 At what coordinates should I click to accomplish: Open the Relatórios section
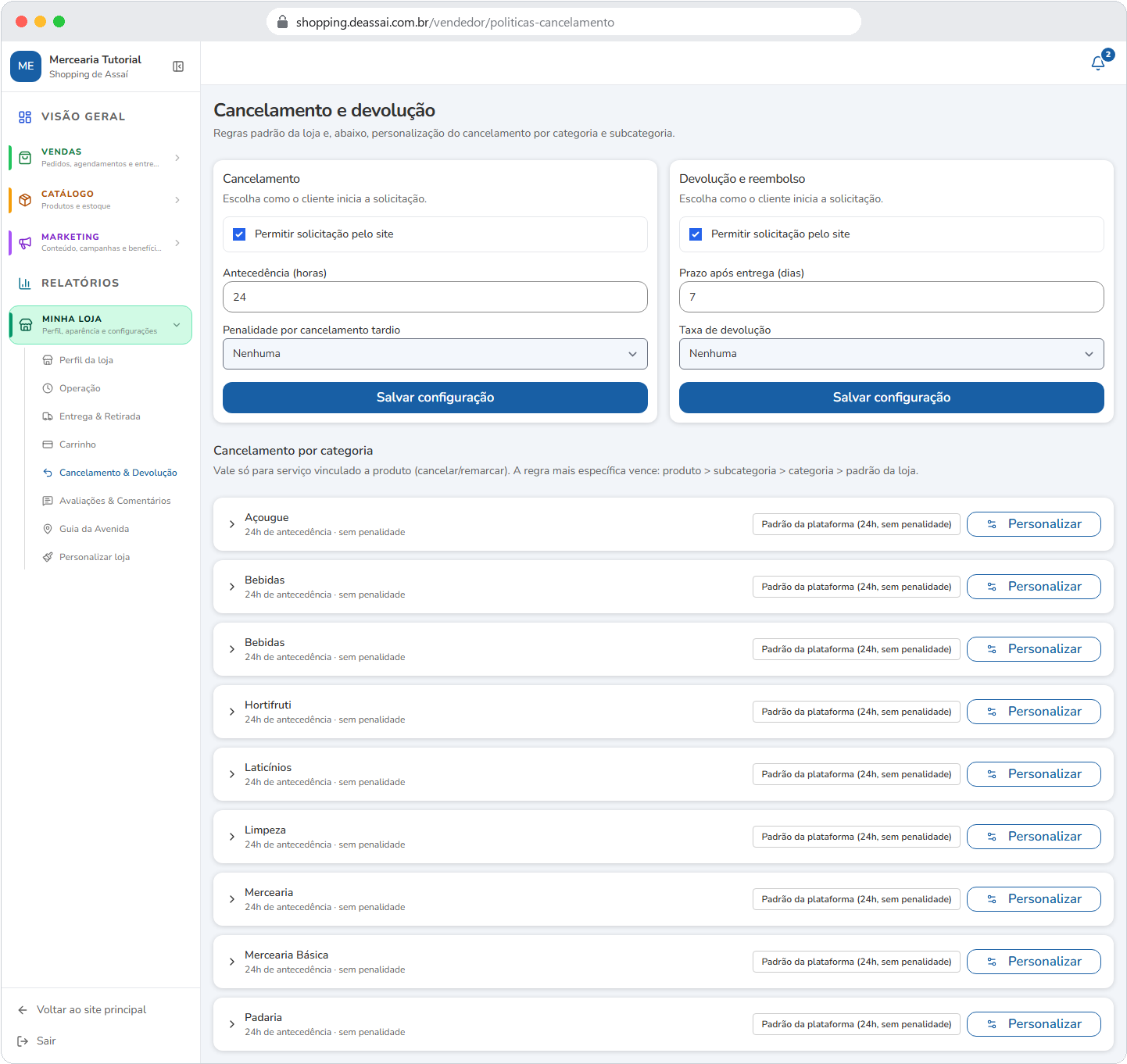80,283
